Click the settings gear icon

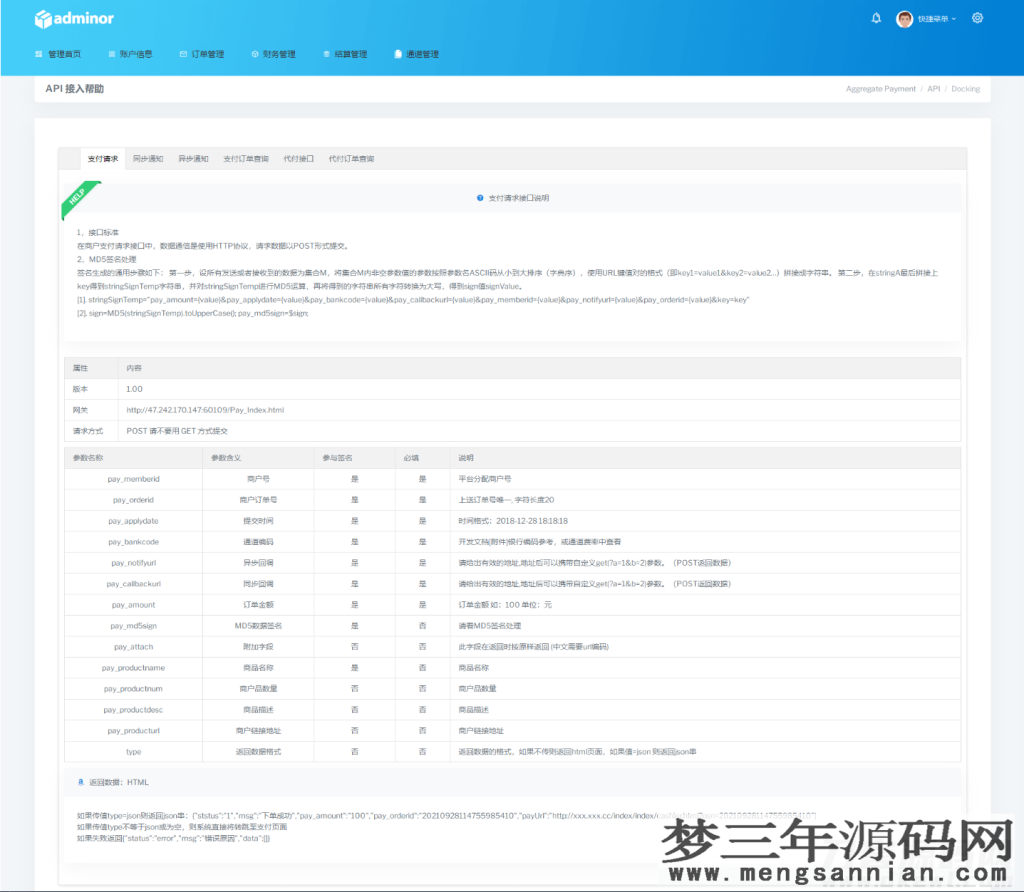coord(977,17)
